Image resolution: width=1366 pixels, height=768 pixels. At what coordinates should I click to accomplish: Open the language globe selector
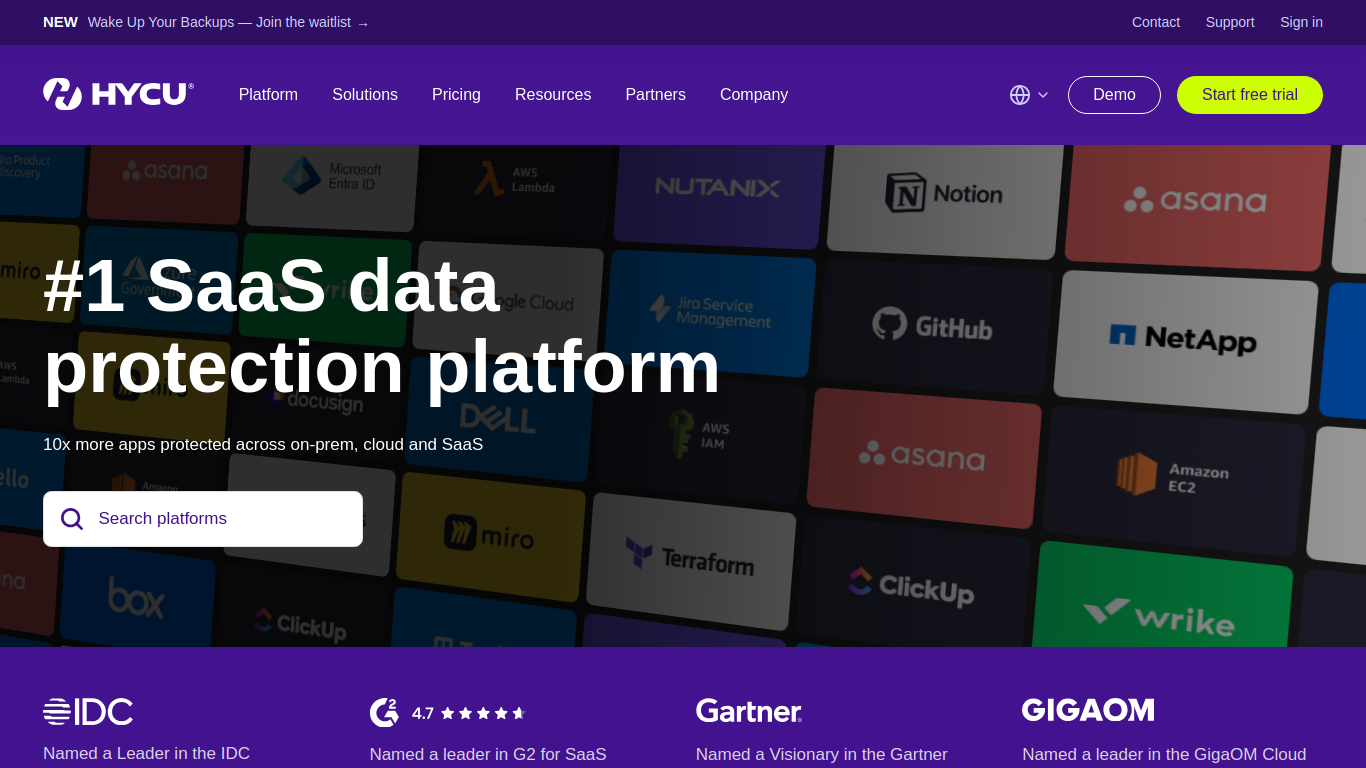1029,95
